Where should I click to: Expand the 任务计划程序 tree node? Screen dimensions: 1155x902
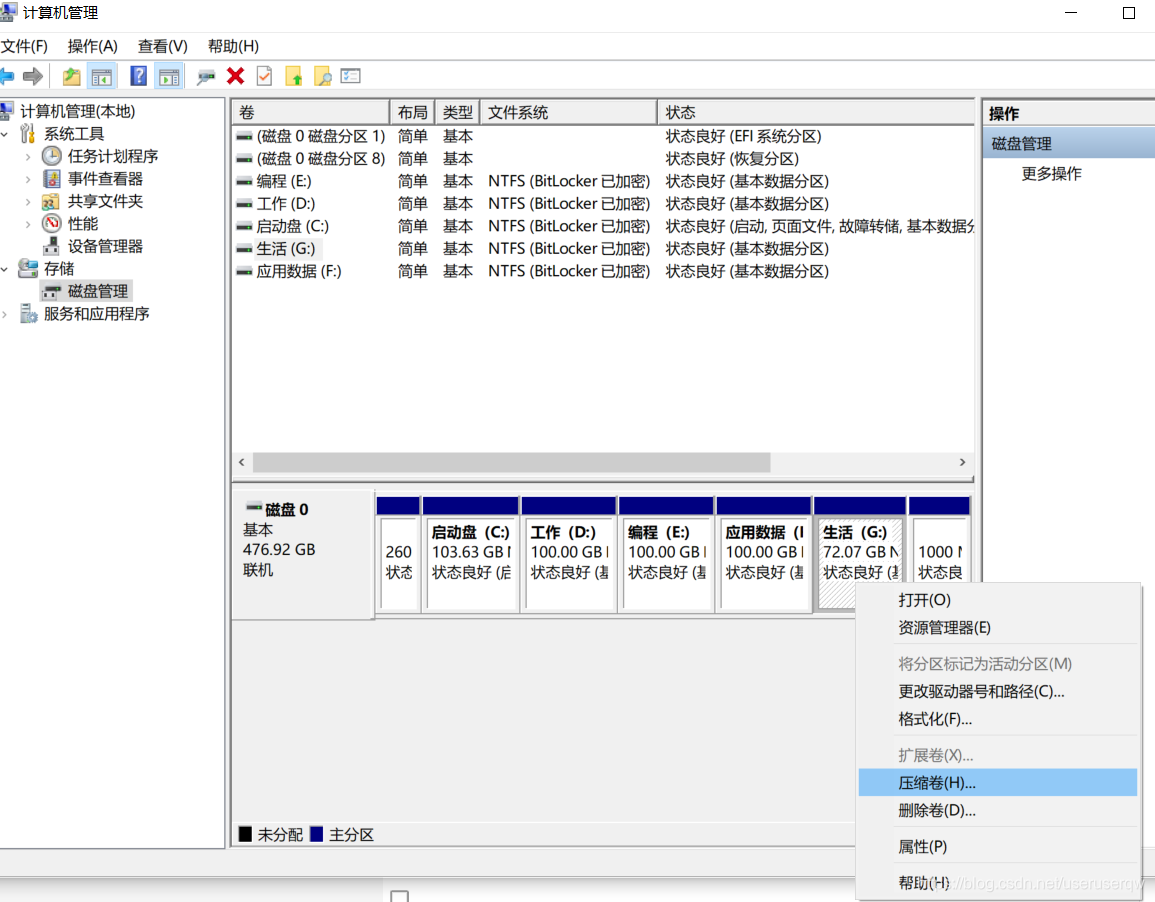coord(28,157)
